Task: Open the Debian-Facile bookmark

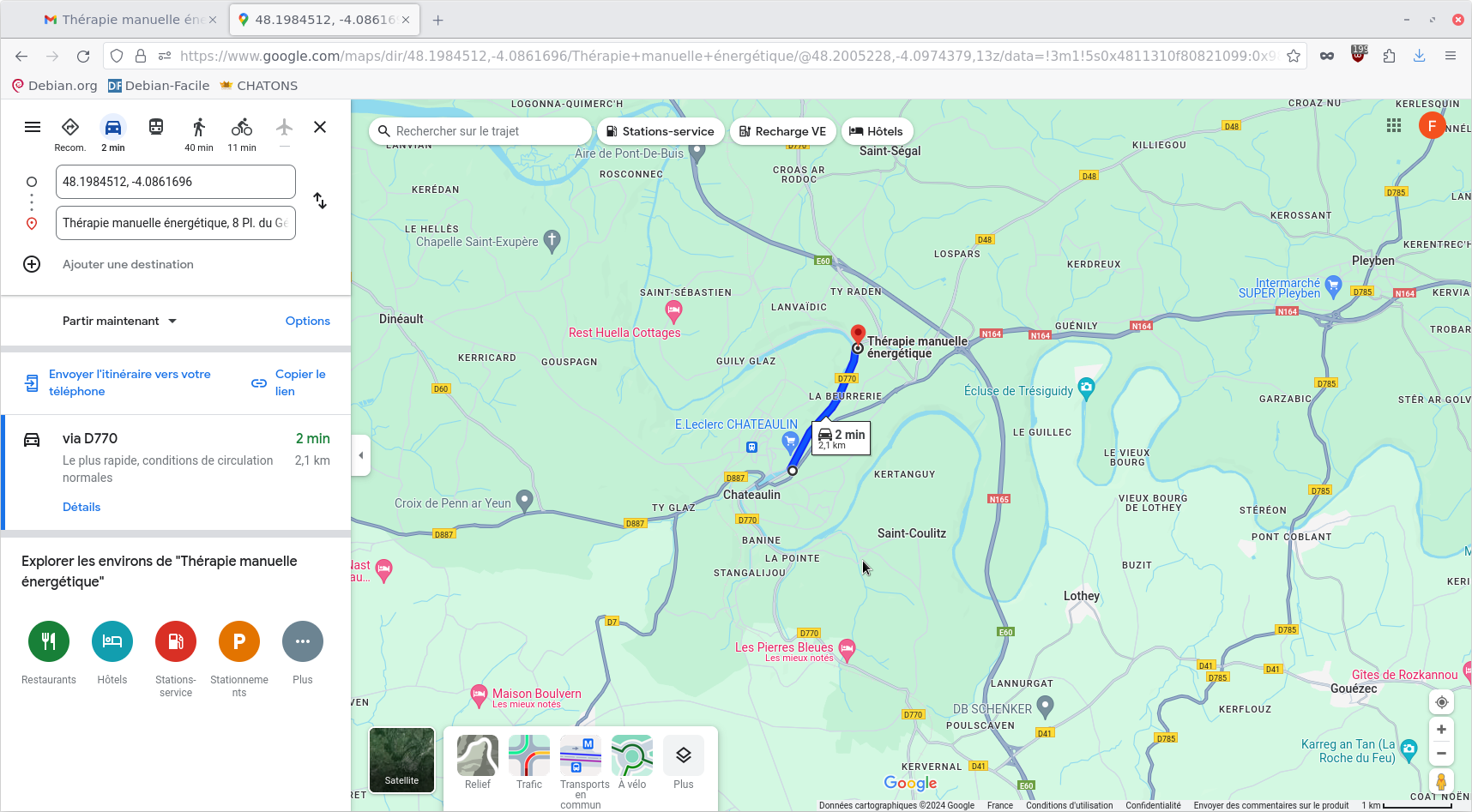Action: pos(159,86)
